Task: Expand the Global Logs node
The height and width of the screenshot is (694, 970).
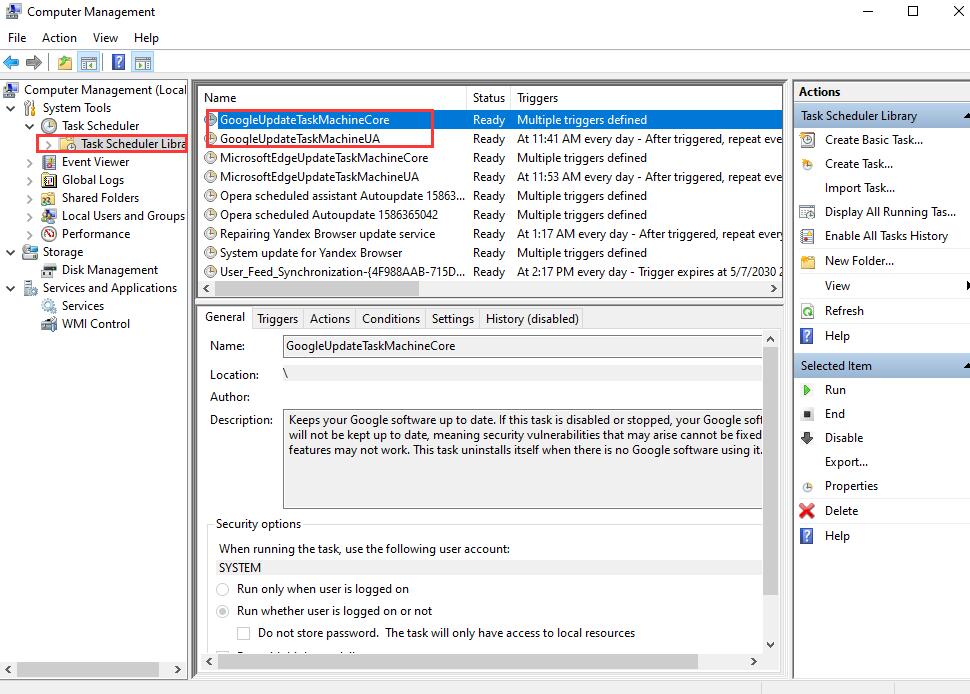Action: click(30, 181)
